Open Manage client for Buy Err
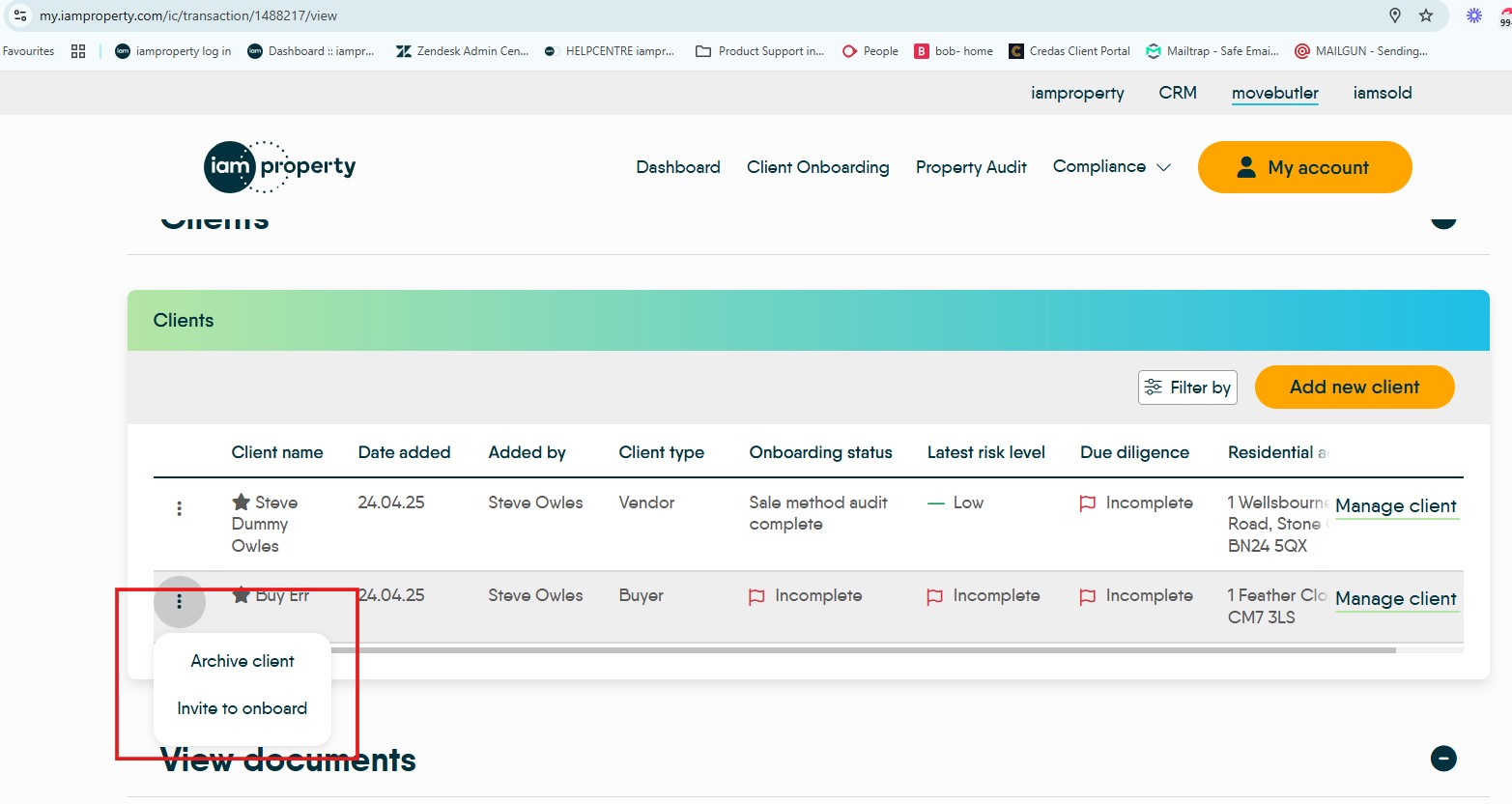 (1396, 599)
